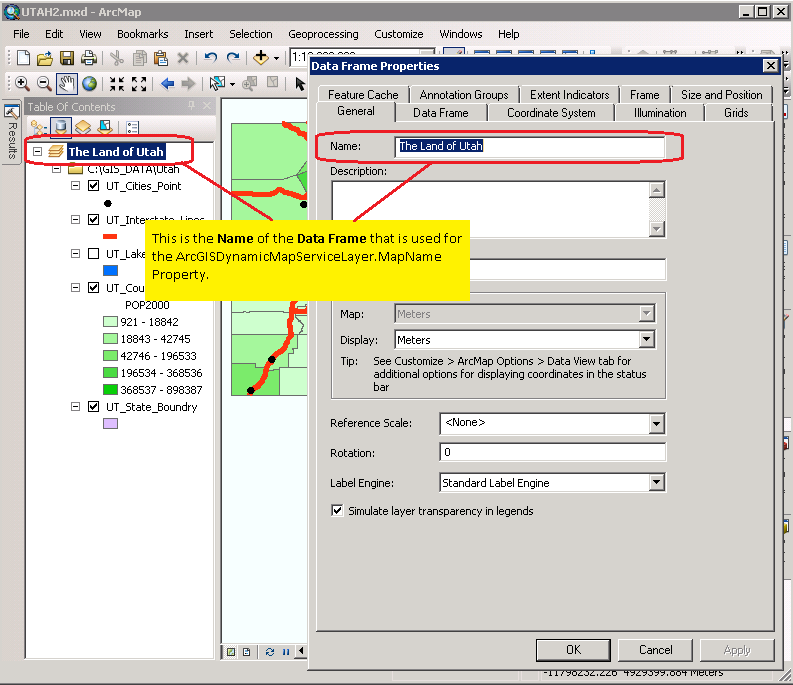793x685 pixels.
Task: Click the blue UT_Lakes symbol swatch
Action: [110, 271]
